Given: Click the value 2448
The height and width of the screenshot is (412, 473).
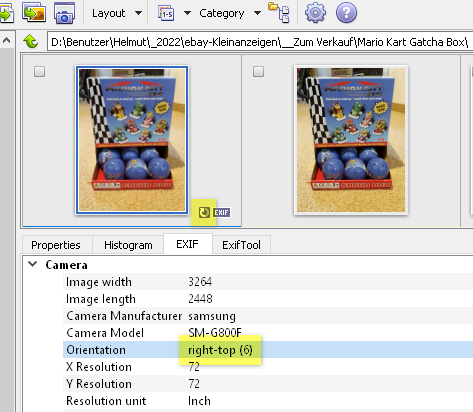Looking at the screenshot, I should click(x=200, y=299).
